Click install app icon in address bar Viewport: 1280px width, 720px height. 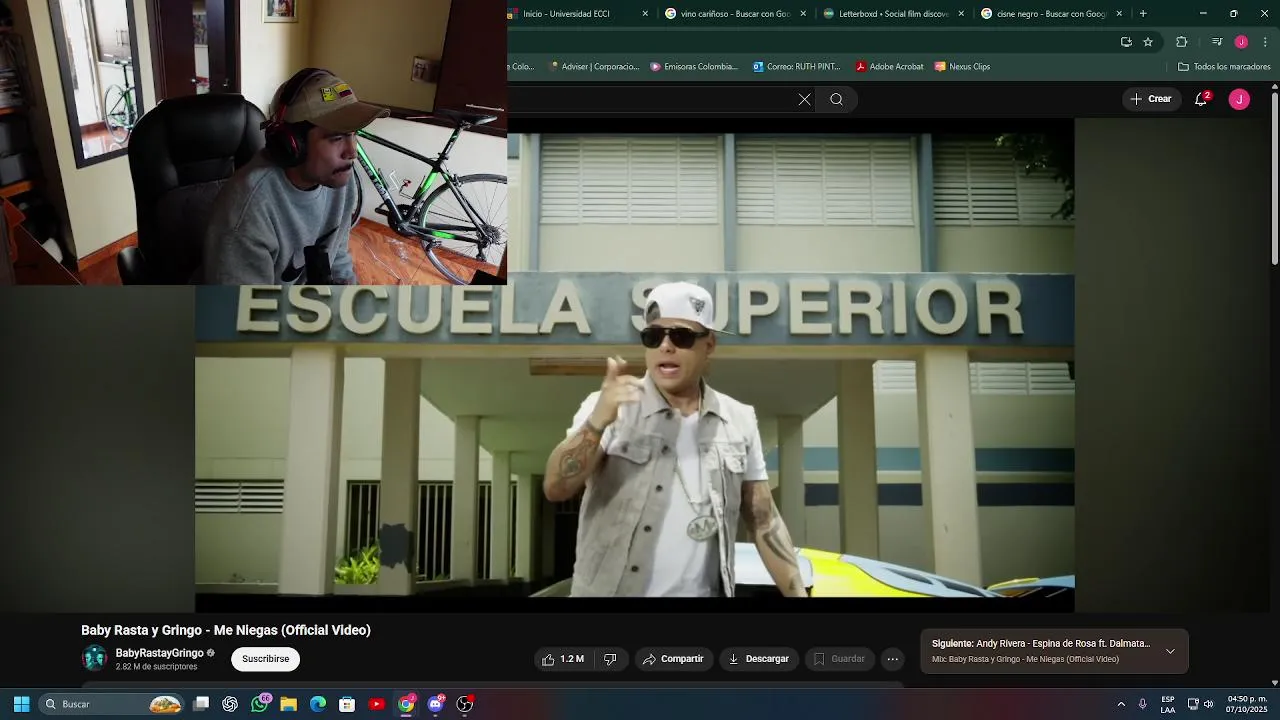[x=1126, y=42]
